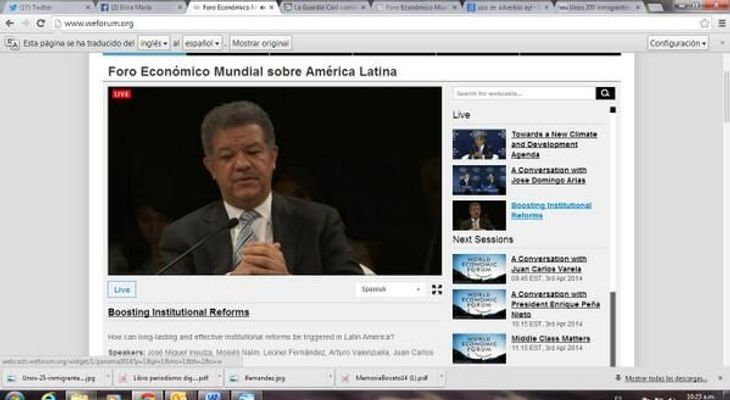Viewport: 730px width, 400px height.
Task: Open Internet Explorer from the taskbar
Action: pos(48,396)
